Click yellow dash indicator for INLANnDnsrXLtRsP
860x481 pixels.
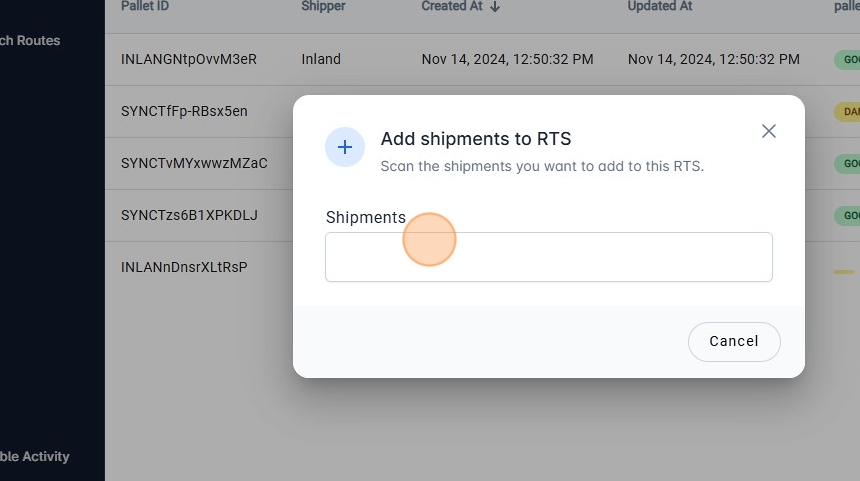click(x=844, y=272)
